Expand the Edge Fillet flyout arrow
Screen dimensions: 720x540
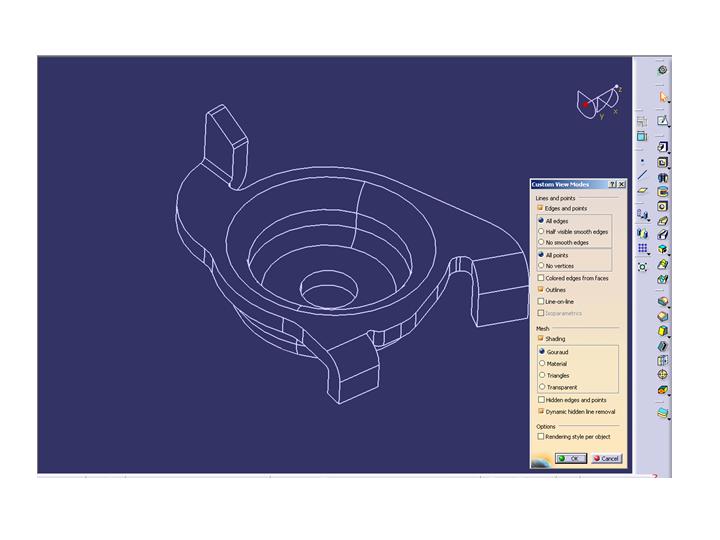pyautogui.click(x=669, y=307)
